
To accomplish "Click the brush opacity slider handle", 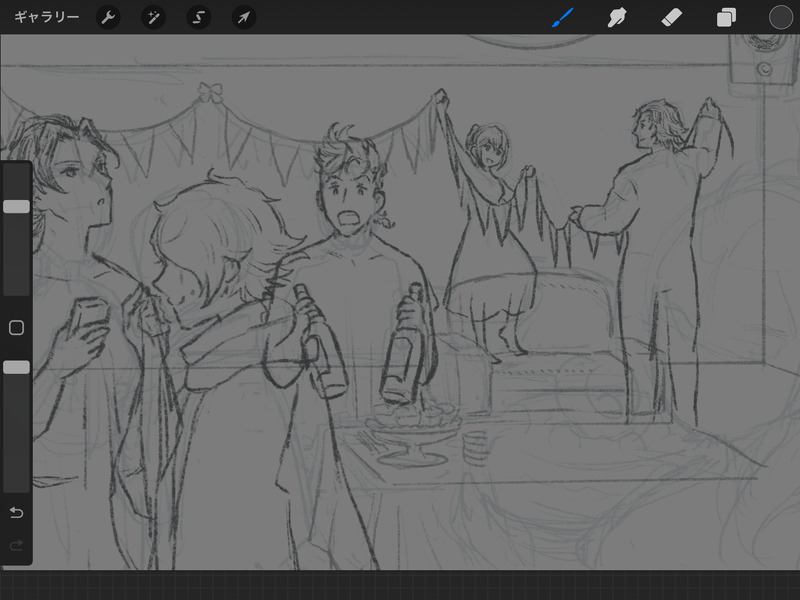I will click(16, 367).
